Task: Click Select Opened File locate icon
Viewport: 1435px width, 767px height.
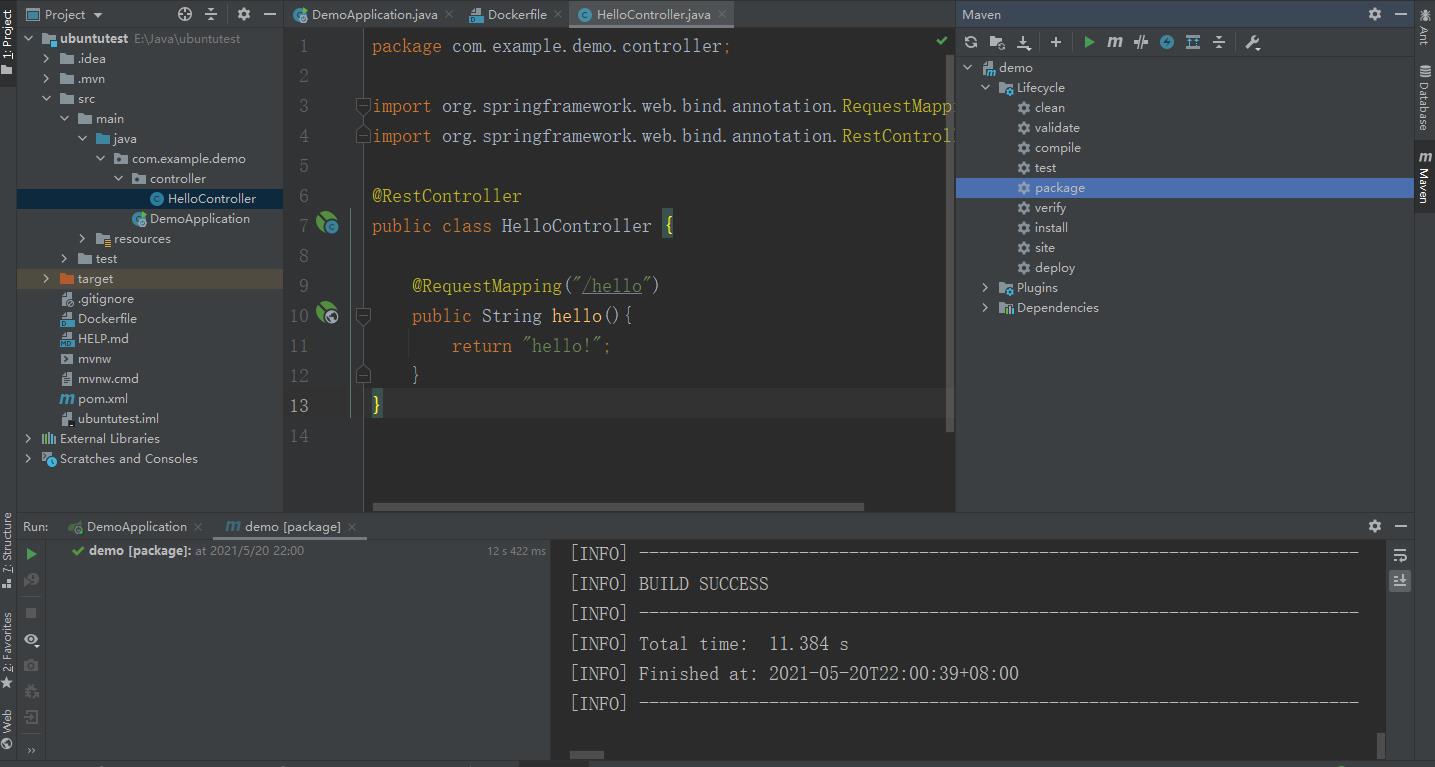Action: click(x=184, y=14)
